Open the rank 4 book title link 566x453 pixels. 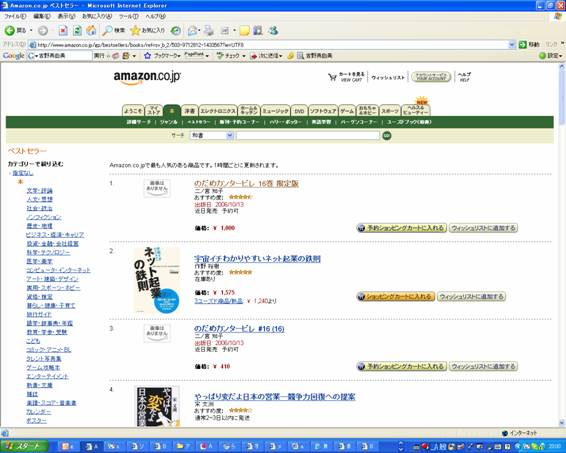point(275,397)
